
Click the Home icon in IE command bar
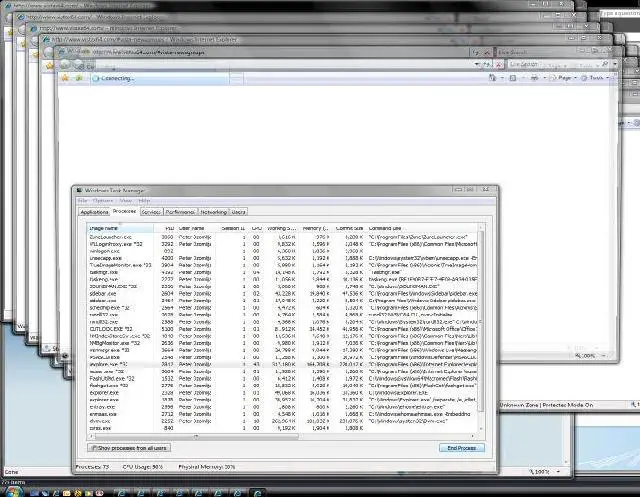tap(493, 78)
